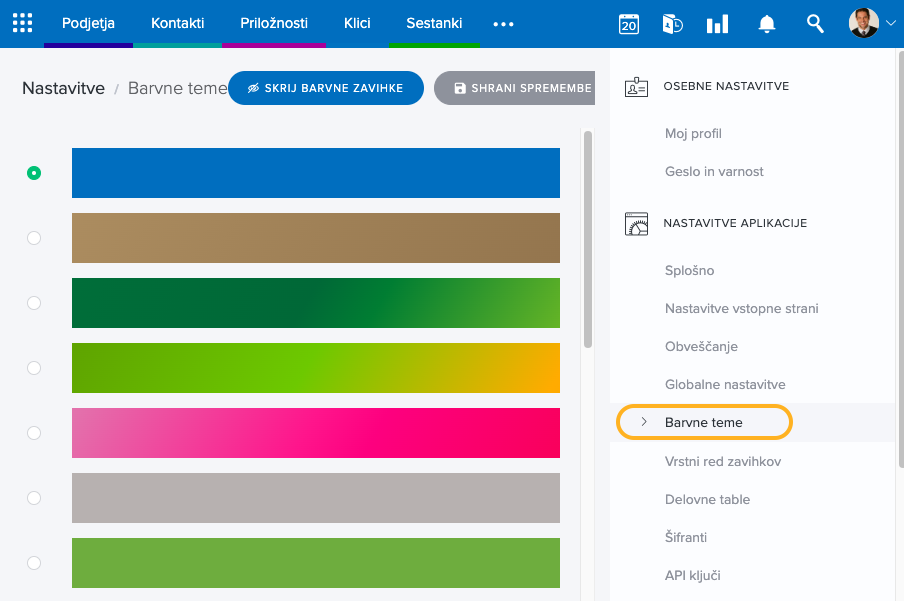Choose the pink theme radio button
This screenshot has width=904, height=601.
pyautogui.click(x=34, y=433)
